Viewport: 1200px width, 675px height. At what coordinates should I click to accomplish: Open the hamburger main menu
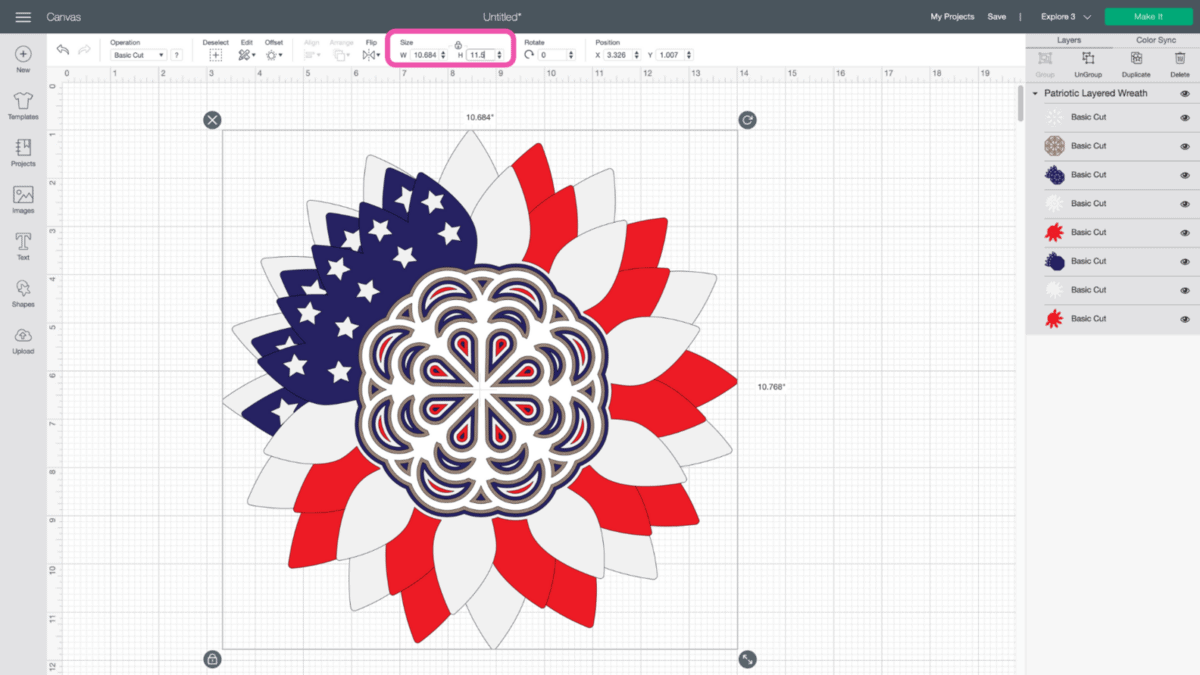pos(23,17)
